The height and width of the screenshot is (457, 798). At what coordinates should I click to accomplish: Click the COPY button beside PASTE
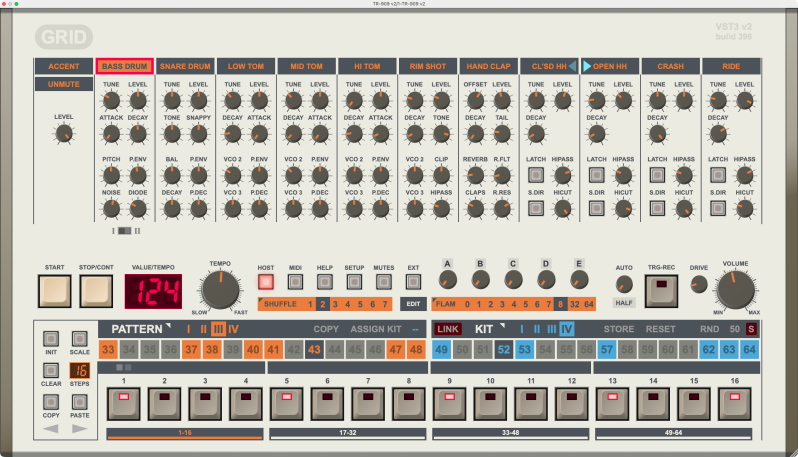pyautogui.click(x=51, y=402)
